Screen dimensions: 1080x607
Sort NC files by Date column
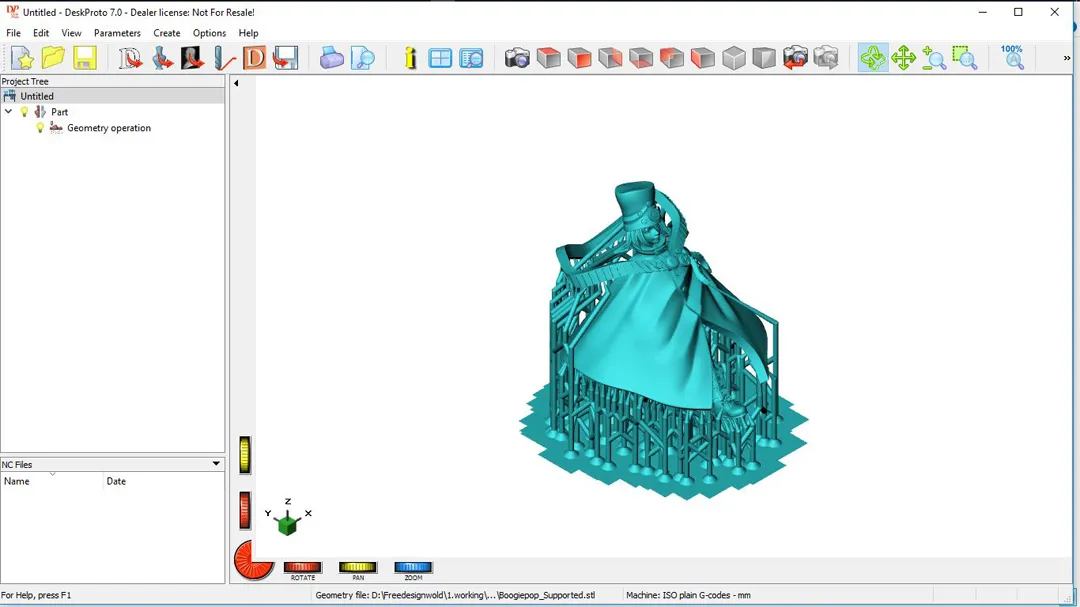pos(164,481)
